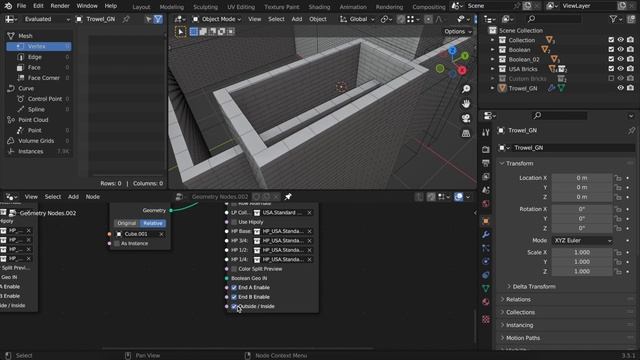Open the Global orientation dropdown
Viewport: 640px width, 360px height.
357,19
